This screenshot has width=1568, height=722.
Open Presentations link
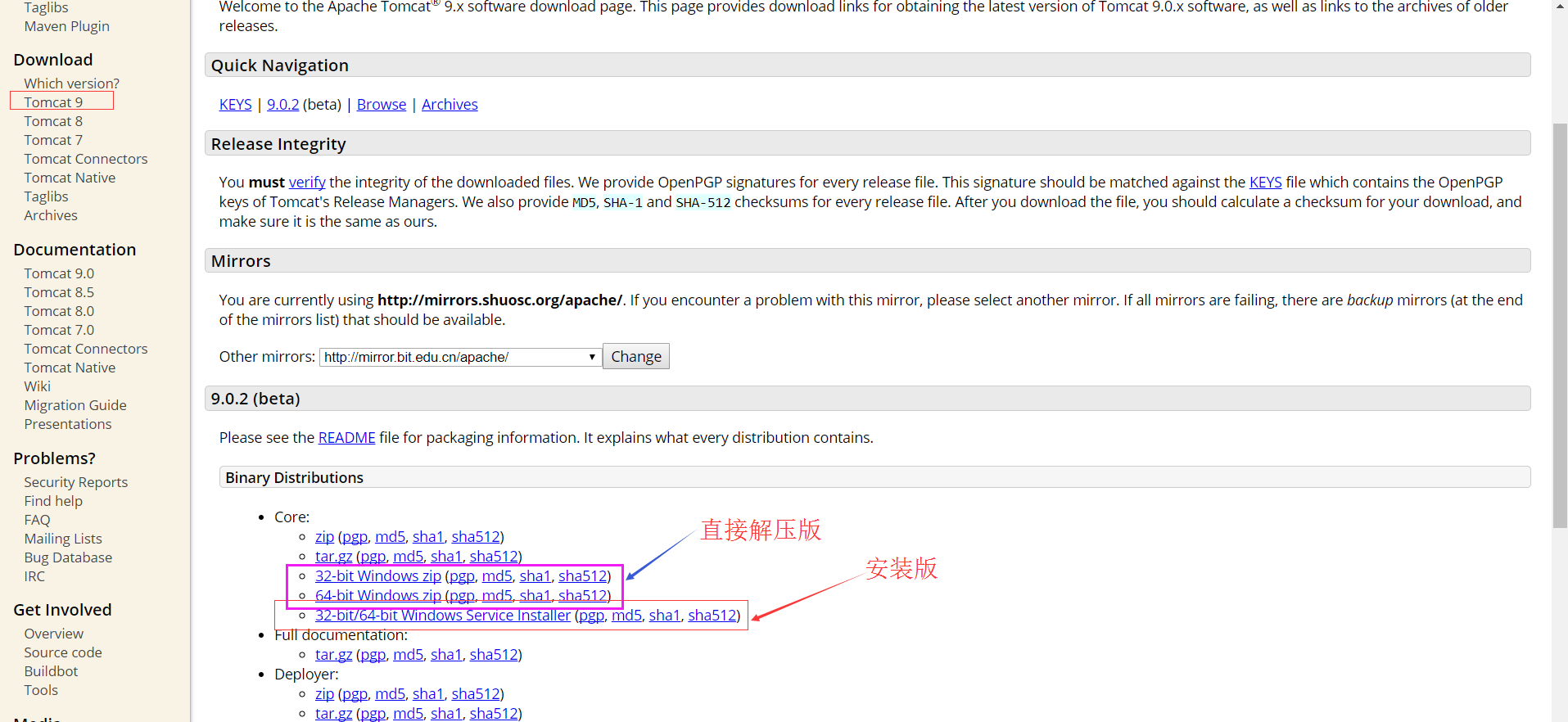coord(68,424)
